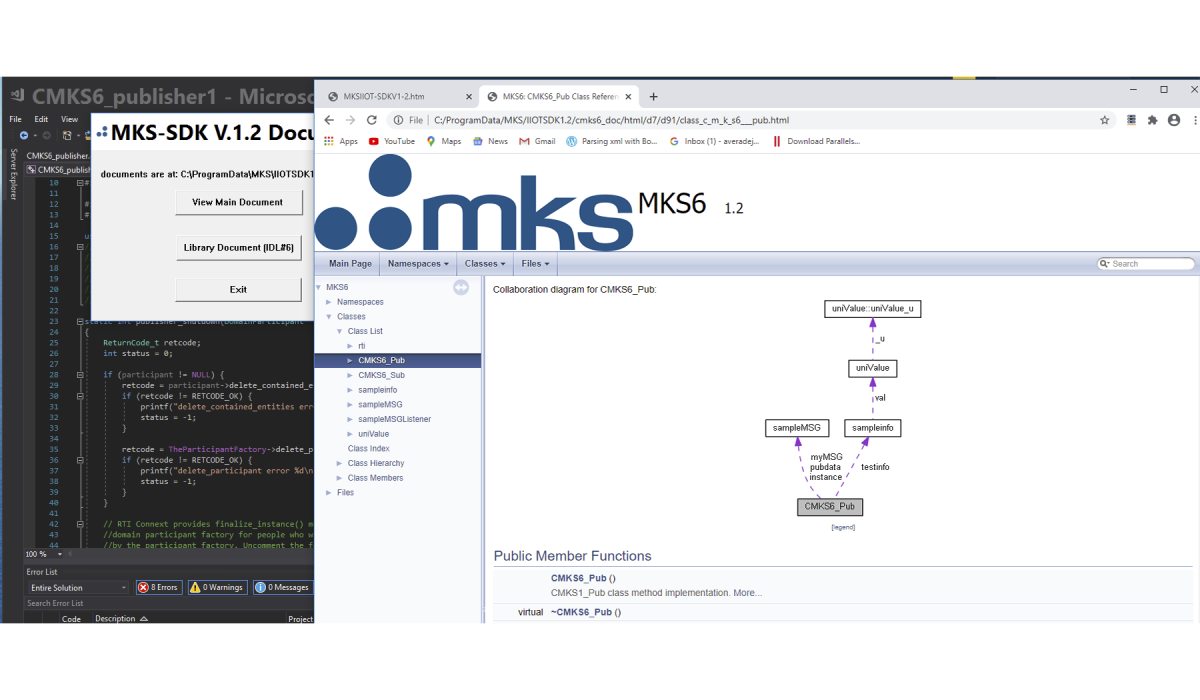Click the browser back arrow

329,120
